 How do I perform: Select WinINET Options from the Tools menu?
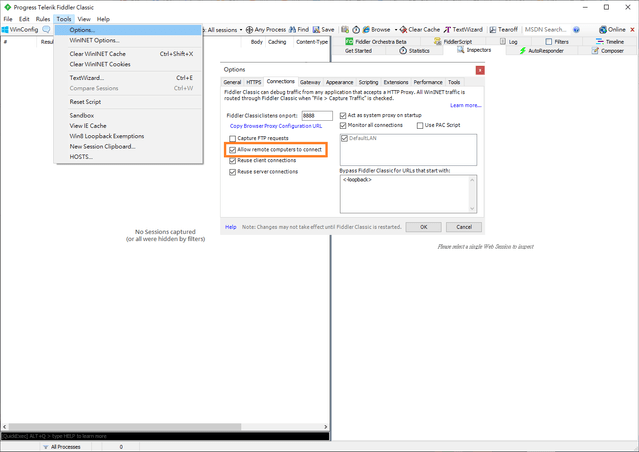point(94,40)
